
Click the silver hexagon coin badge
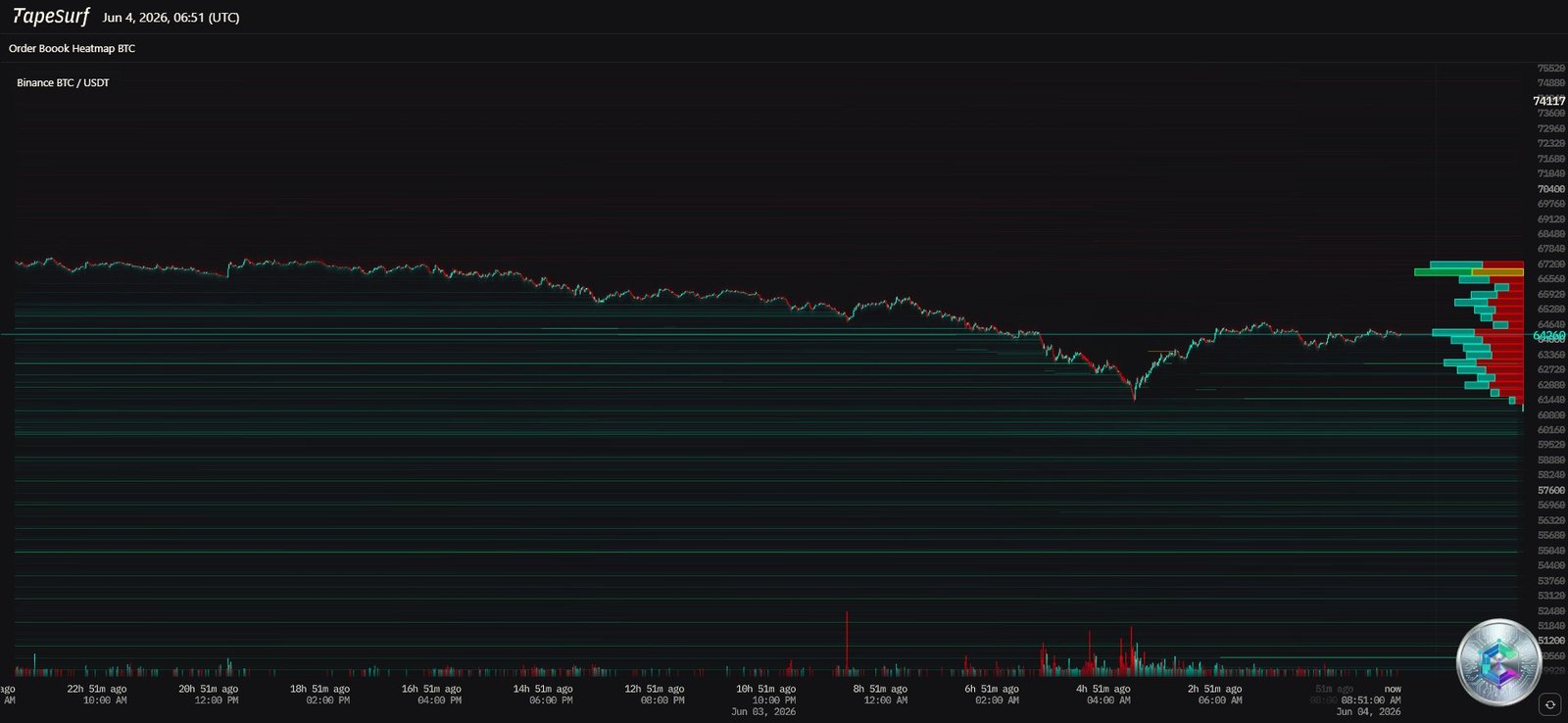[1497, 663]
